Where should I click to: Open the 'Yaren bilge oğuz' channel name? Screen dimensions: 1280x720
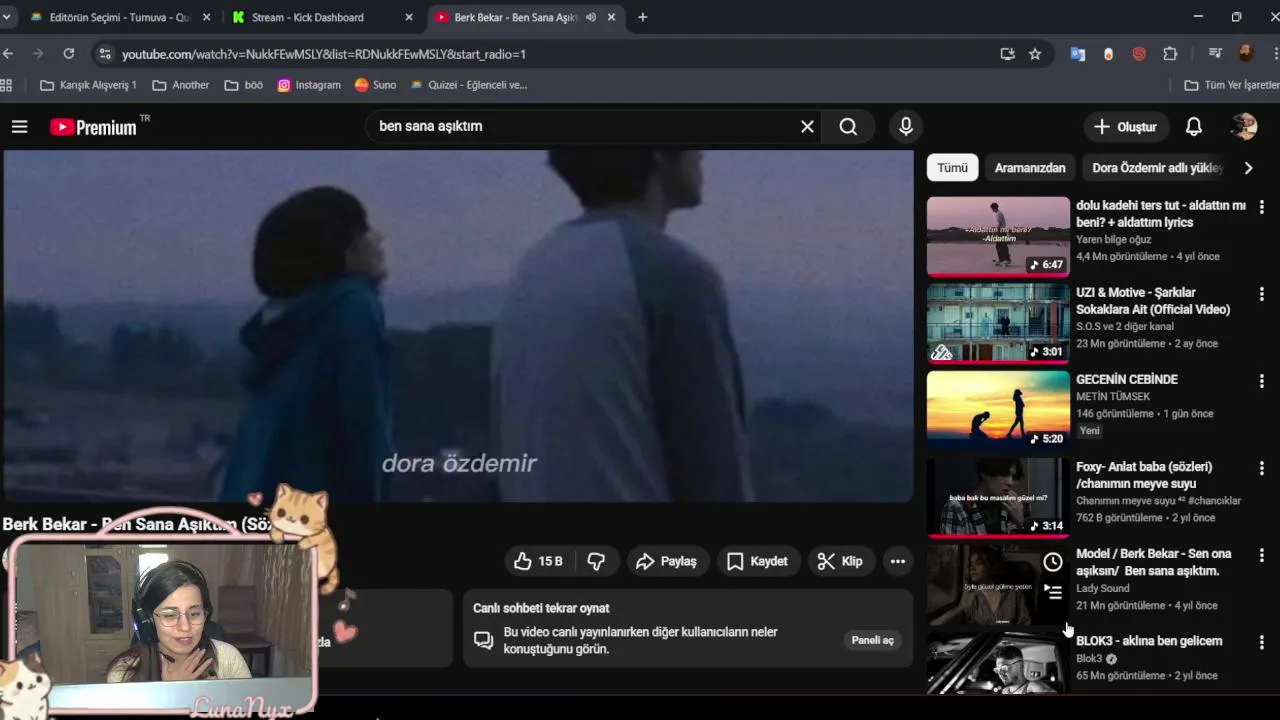(x=1113, y=240)
